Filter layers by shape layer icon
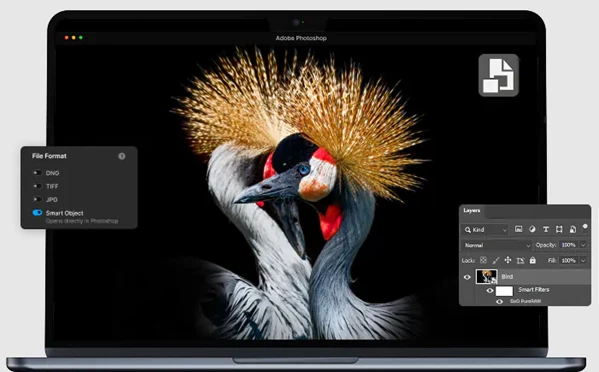Screen dimensions: 599x372 tap(559, 229)
